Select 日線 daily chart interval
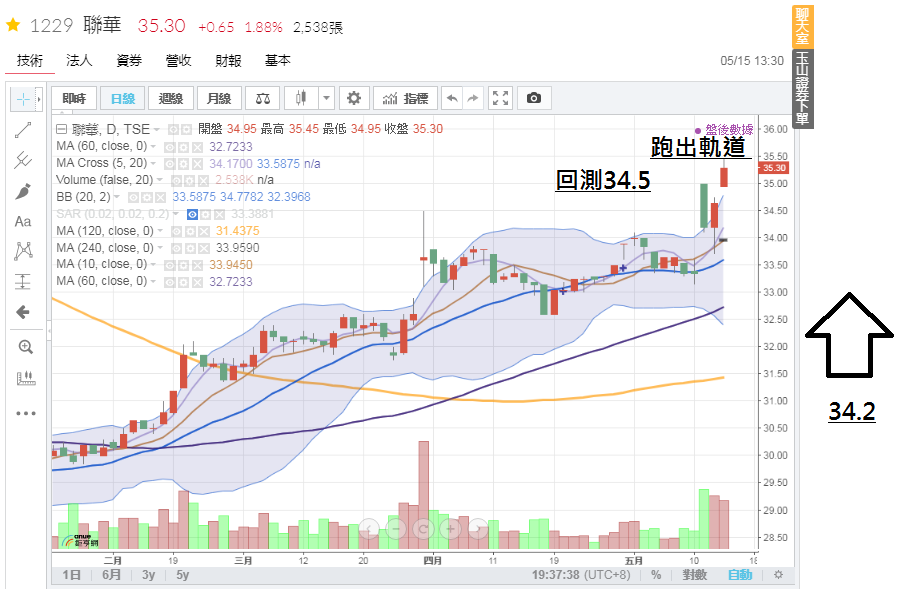 [122, 98]
